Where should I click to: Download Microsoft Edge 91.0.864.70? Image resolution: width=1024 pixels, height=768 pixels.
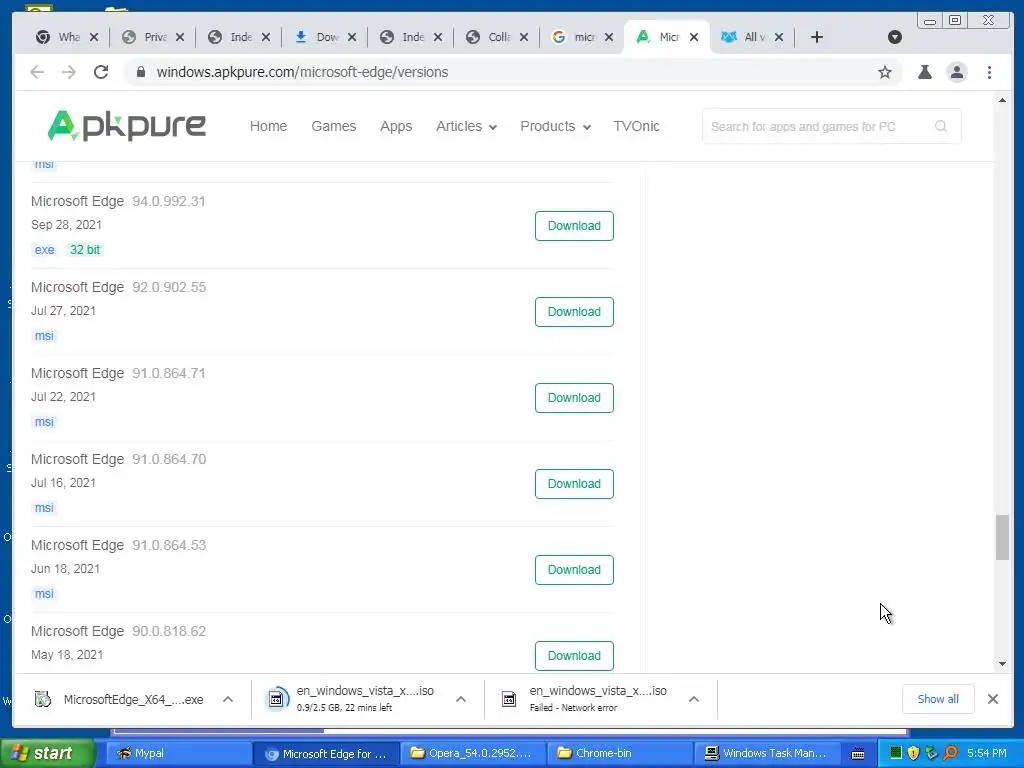click(574, 484)
